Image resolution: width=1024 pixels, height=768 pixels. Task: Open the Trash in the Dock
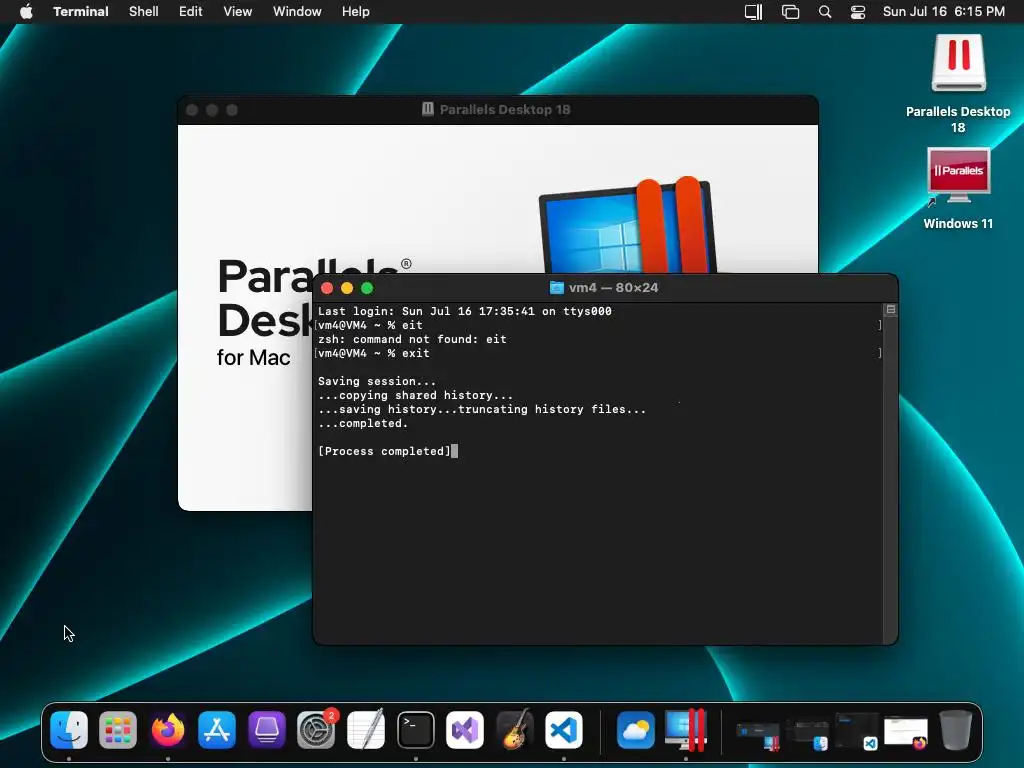click(x=955, y=729)
